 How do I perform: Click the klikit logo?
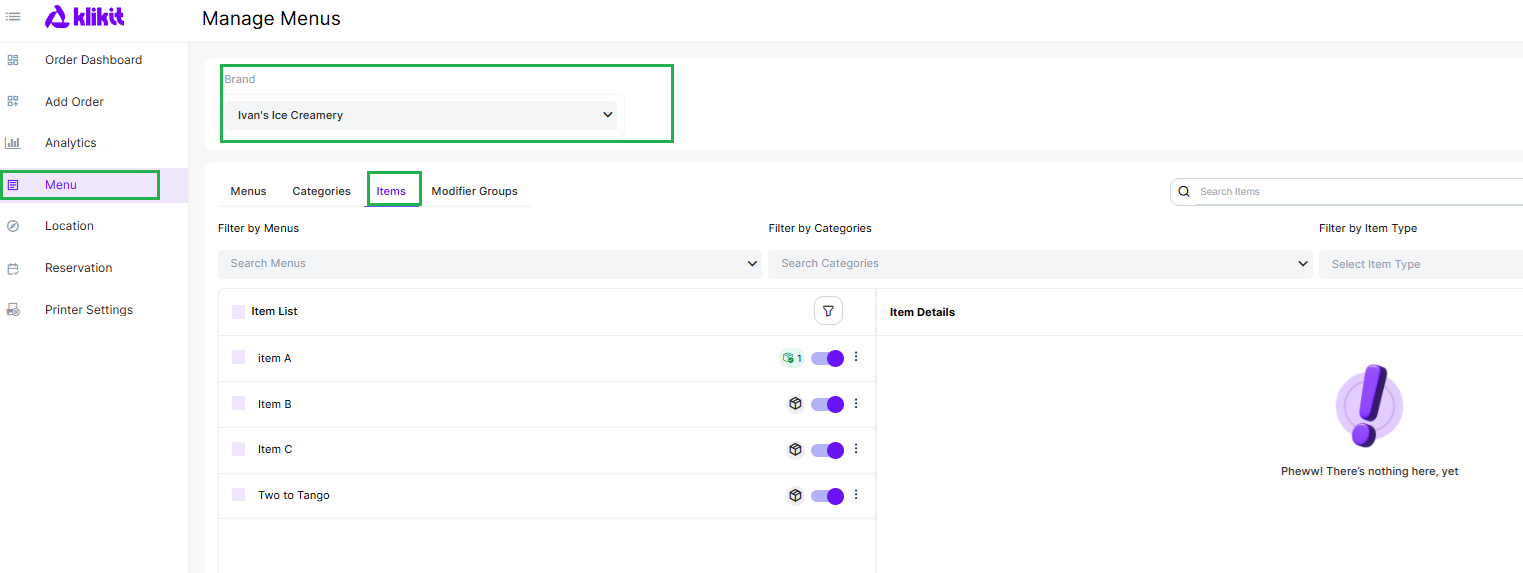pyautogui.click(x=85, y=17)
